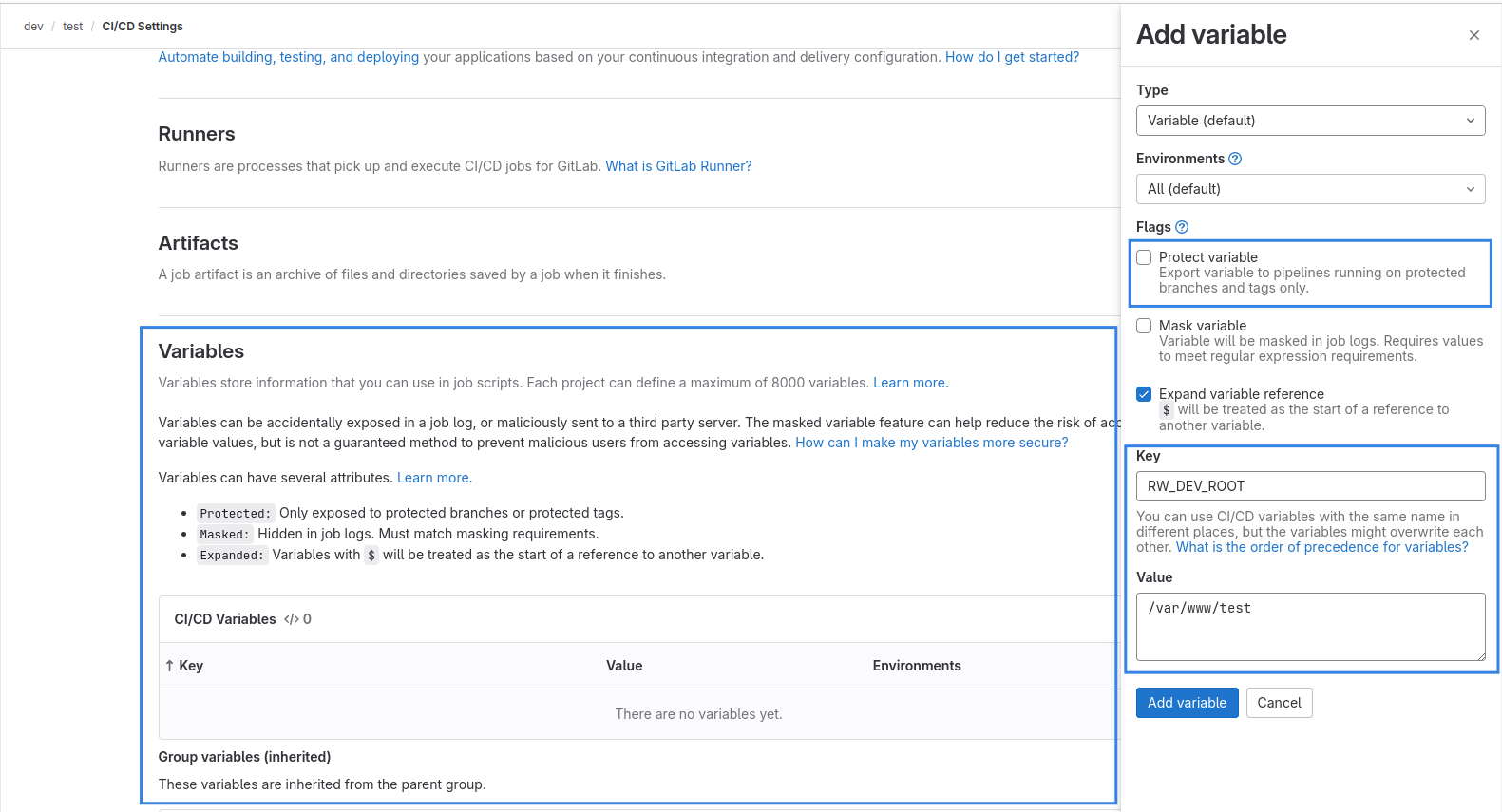1502x812 pixels.
Task: Go to the test breadcrumb
Action: click(x=73, y=27)
